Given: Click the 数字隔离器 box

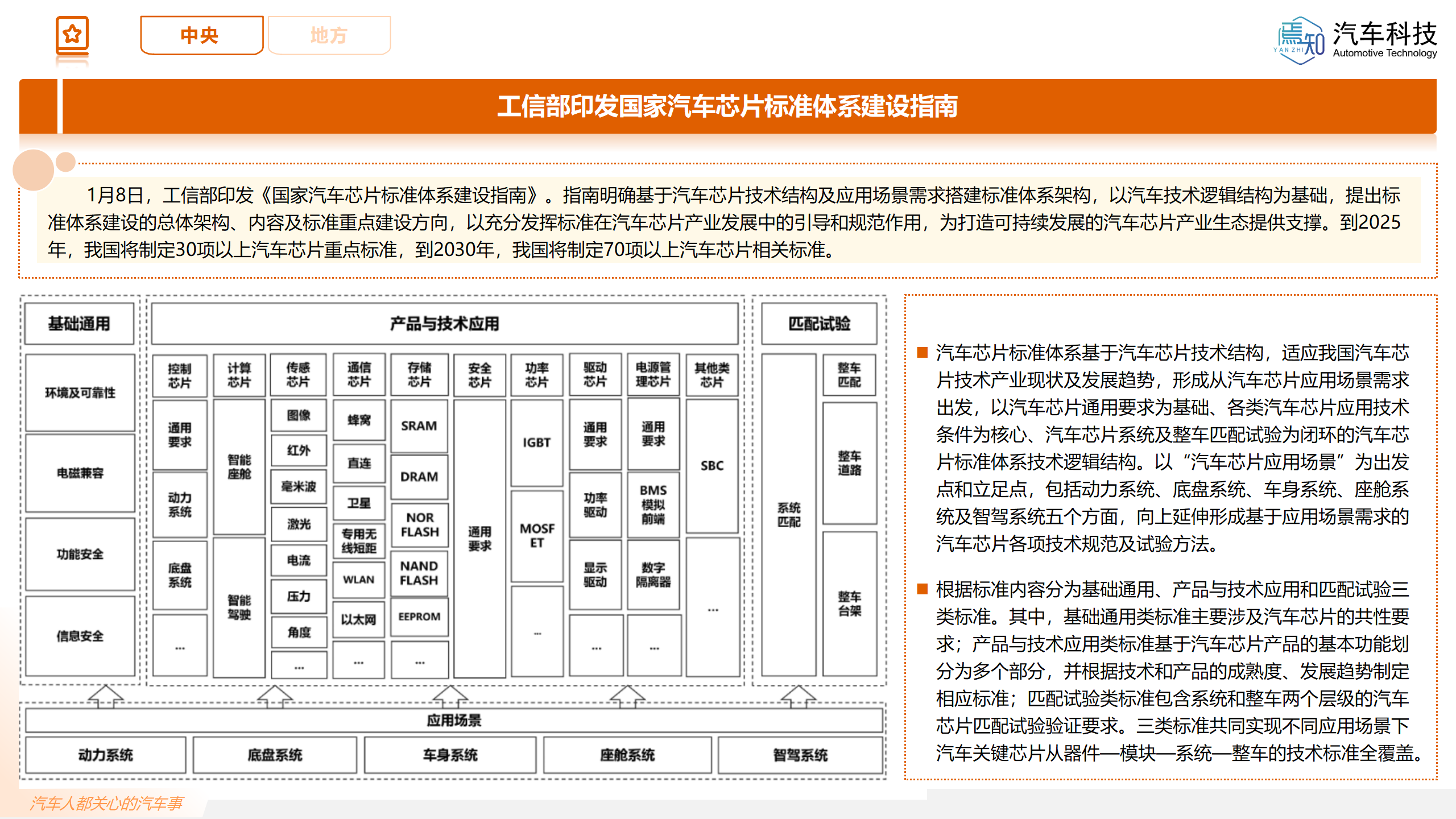Looking at the screenshot, I should (653, 575).
